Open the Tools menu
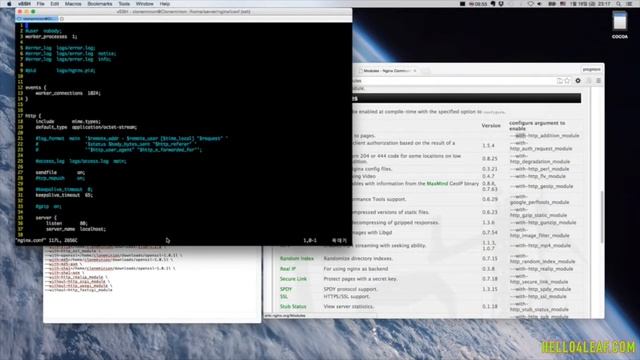The height and width of the screenshot is (360, 640). [x=124, y=4]
